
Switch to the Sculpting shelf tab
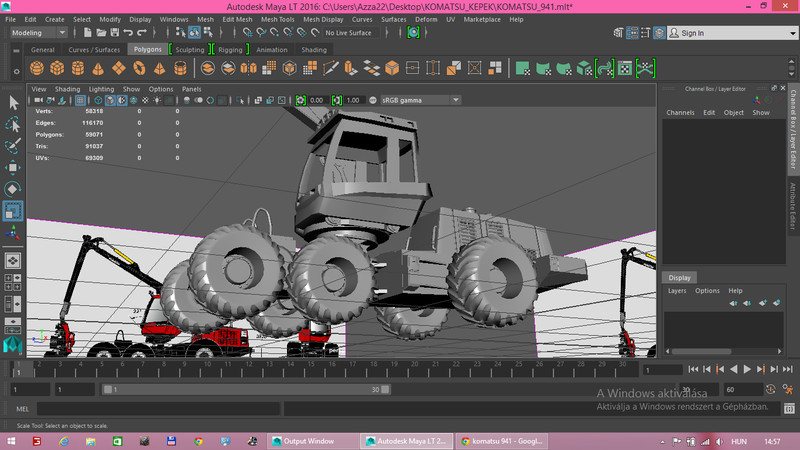[190, 49]
